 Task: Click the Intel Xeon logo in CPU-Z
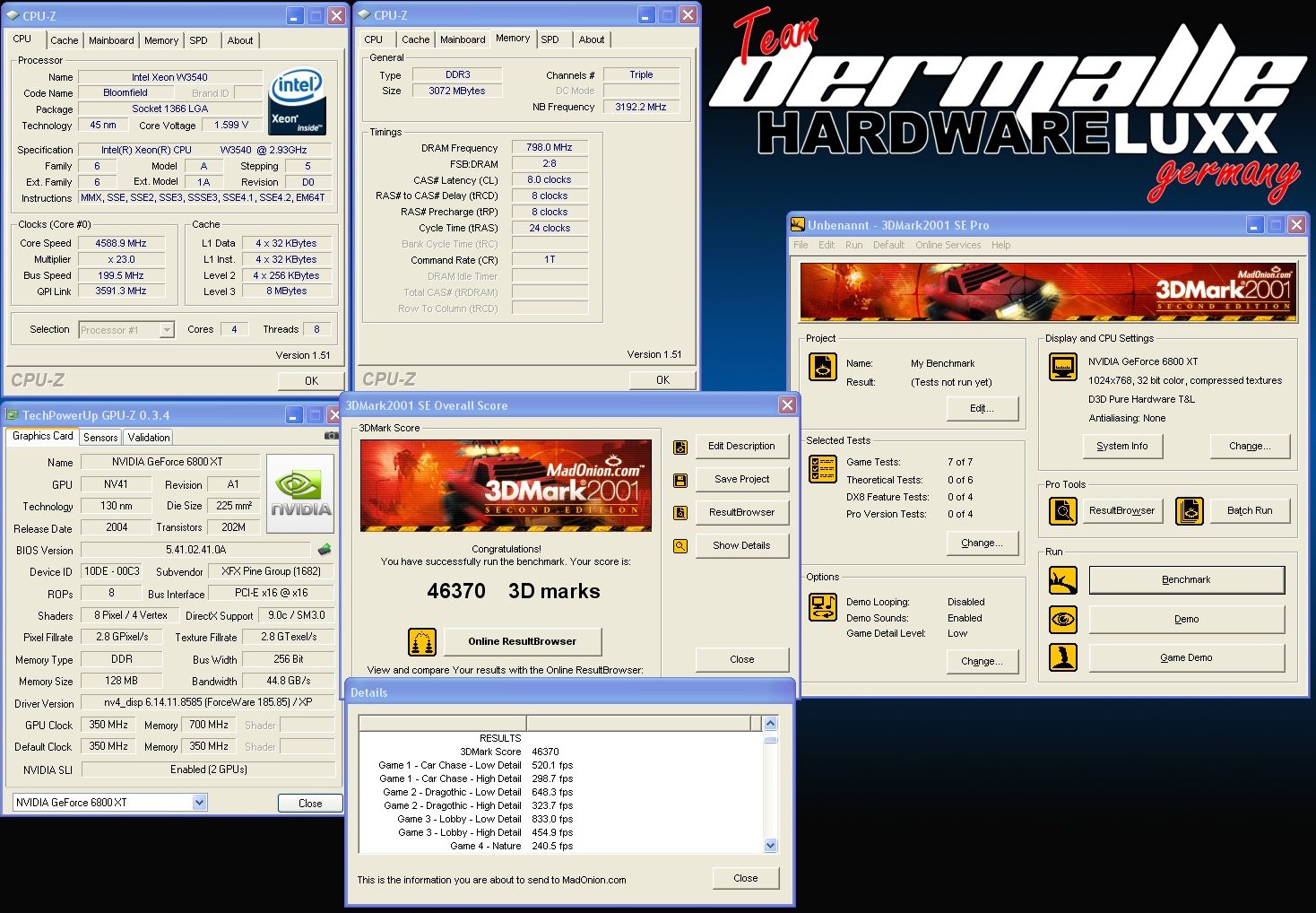pos(297,101)
